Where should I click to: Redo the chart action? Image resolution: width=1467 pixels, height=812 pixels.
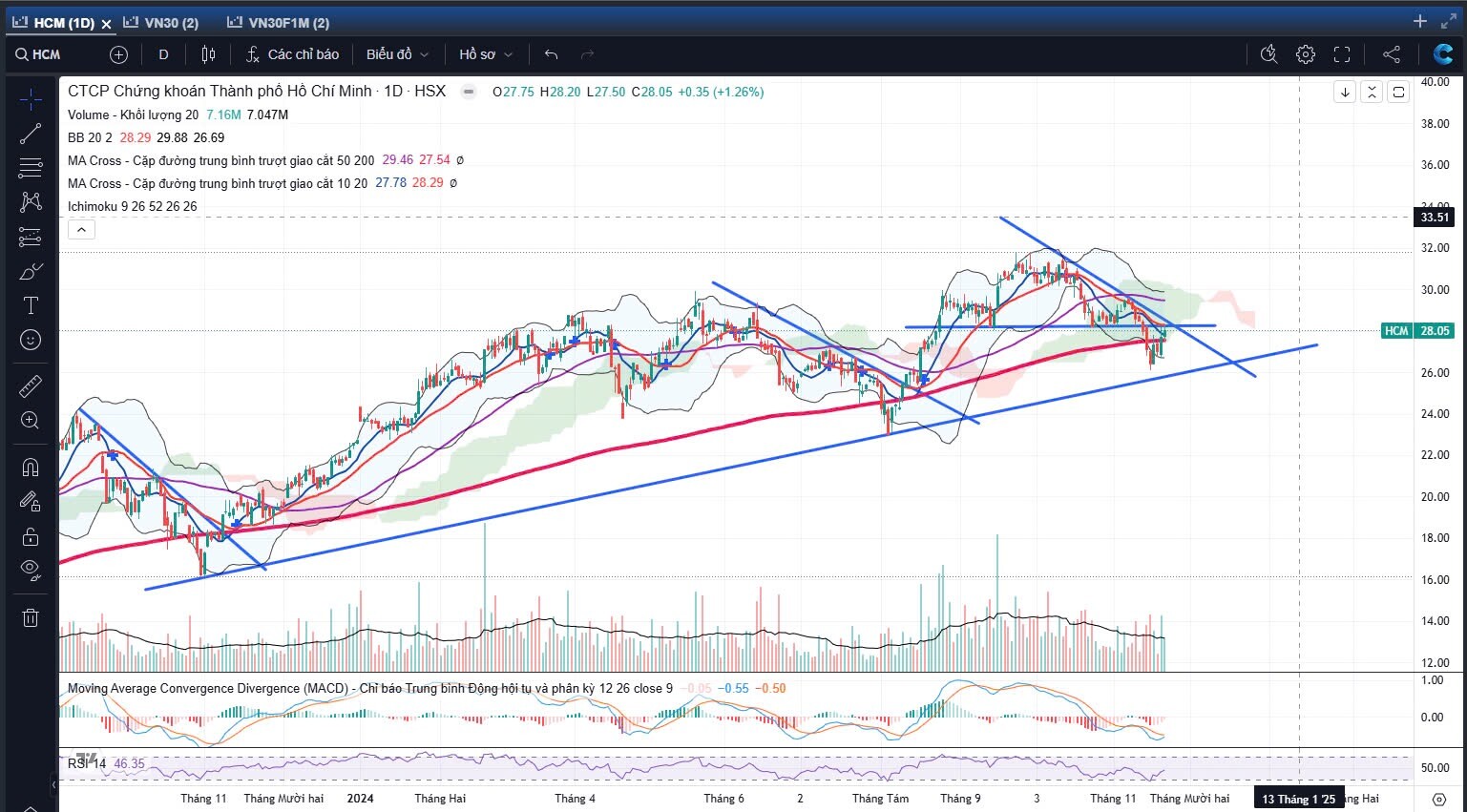pos(587,54)
